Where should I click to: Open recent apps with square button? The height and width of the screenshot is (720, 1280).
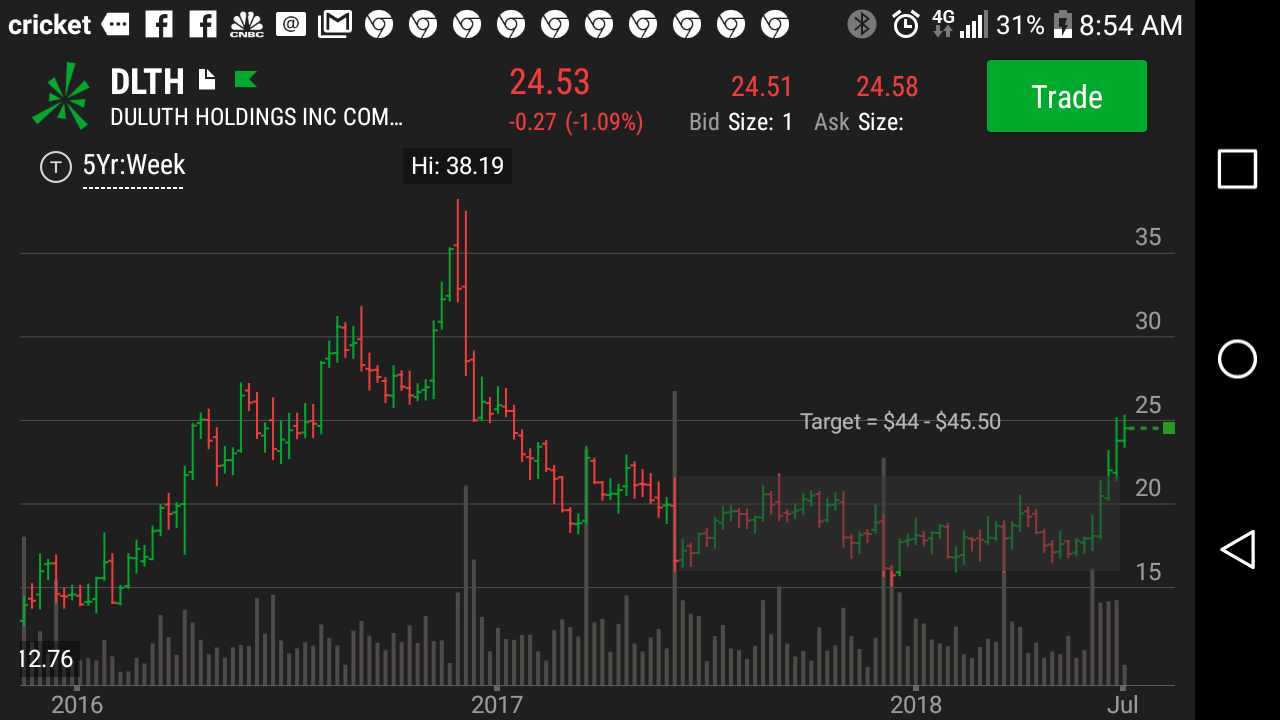(1237, 169)
